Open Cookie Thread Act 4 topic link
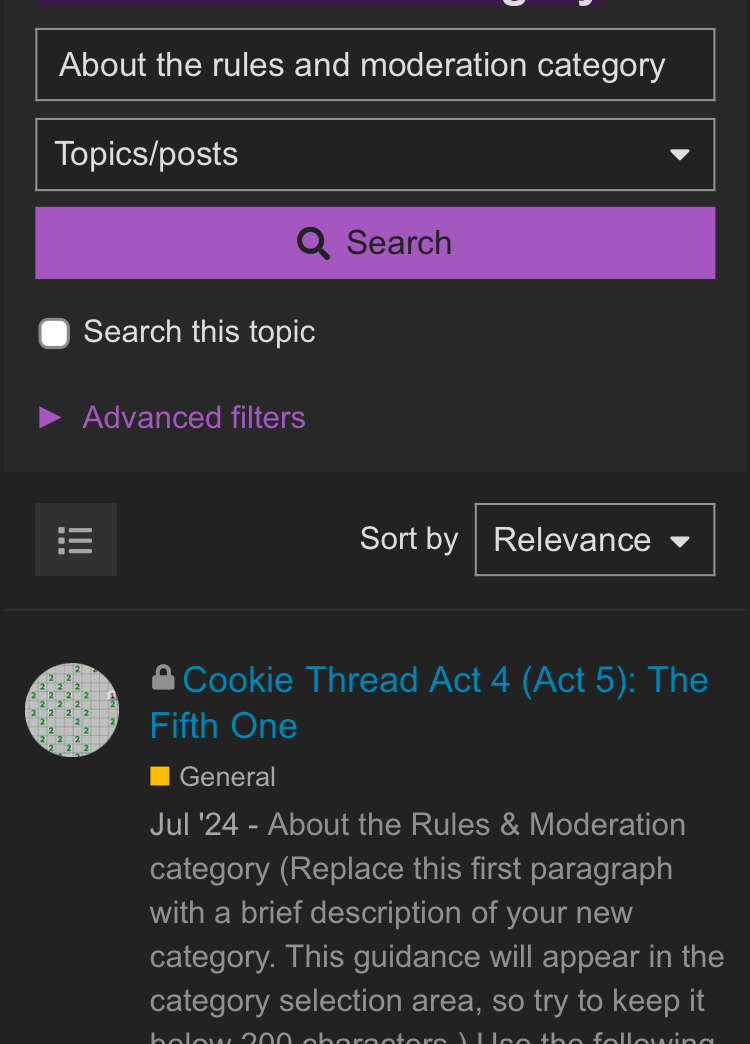Viewport: 750px width, 1044px height. click(430, 702)
